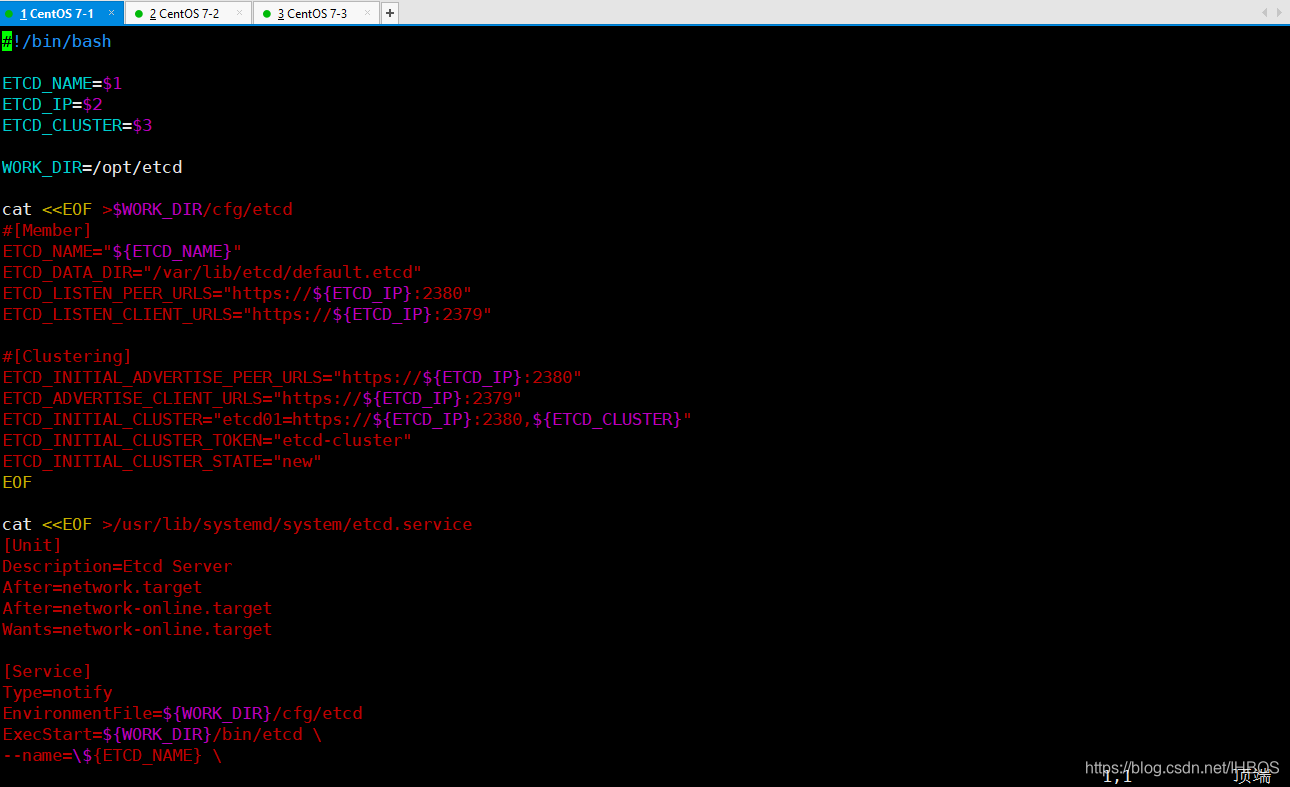Click the After=network.target line
The height and width of the screenshot is (787, 1290).
pos(102,587)
